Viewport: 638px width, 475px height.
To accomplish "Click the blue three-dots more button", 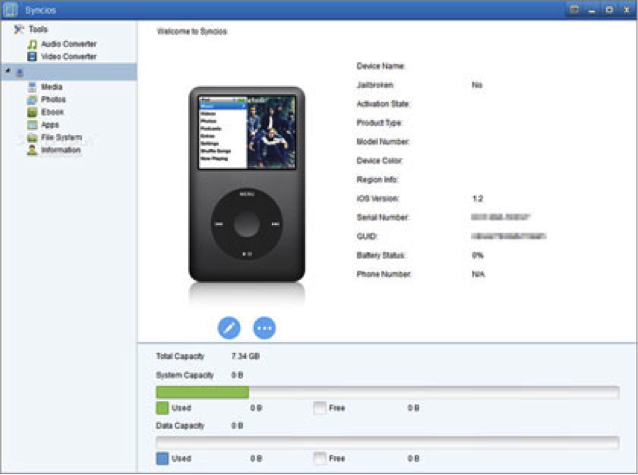I will (264, 328).
